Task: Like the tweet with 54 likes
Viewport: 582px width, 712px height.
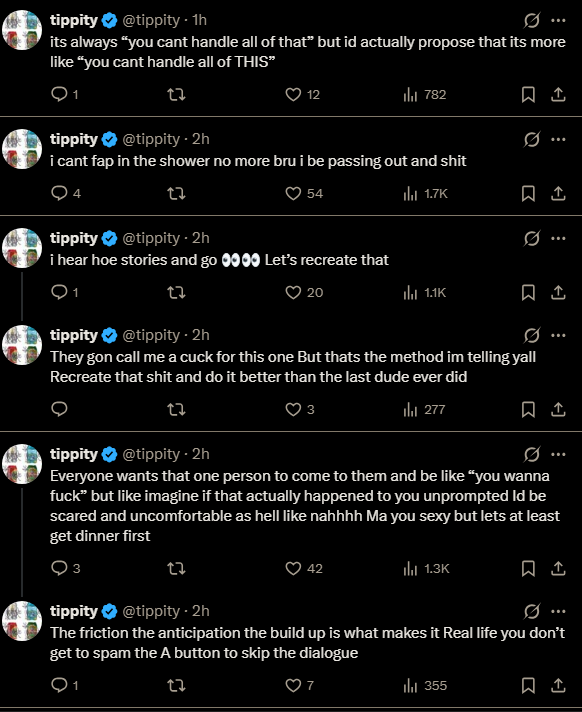Action: (293, 193)
